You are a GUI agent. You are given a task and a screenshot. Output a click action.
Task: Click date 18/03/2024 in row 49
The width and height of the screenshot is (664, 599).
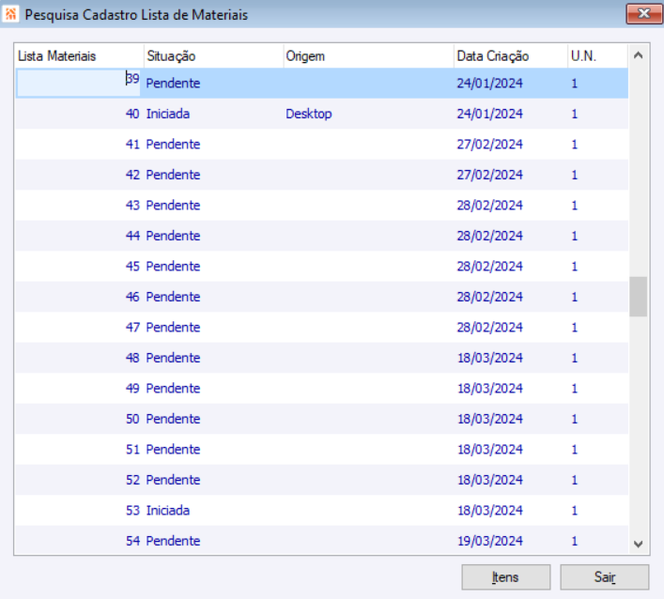(x=490, y=388)
